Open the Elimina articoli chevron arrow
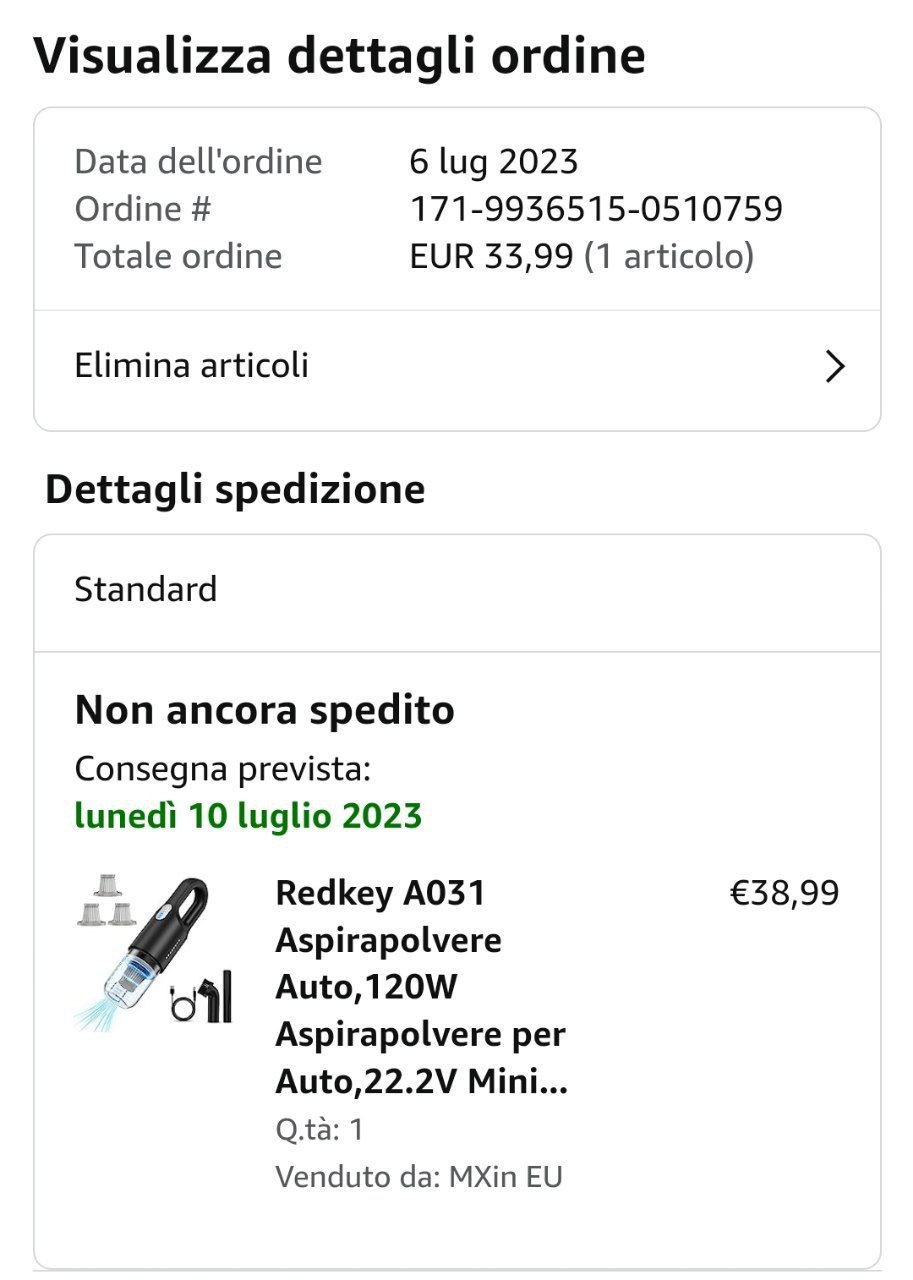The width and height of the screenshot is (913, 1280). (835, 367)
